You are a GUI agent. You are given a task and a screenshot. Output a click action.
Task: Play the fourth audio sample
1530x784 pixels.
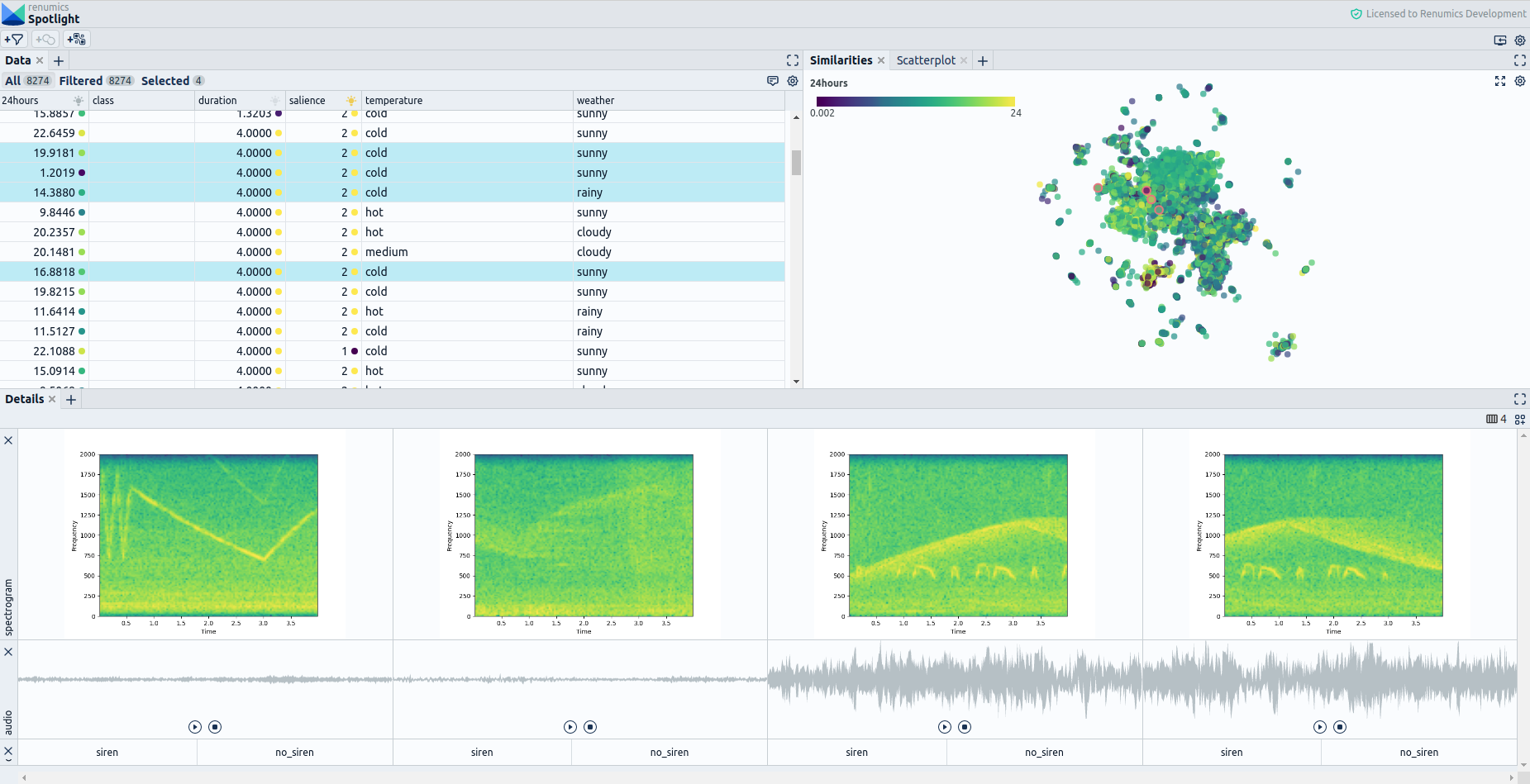click(1320, 727)
